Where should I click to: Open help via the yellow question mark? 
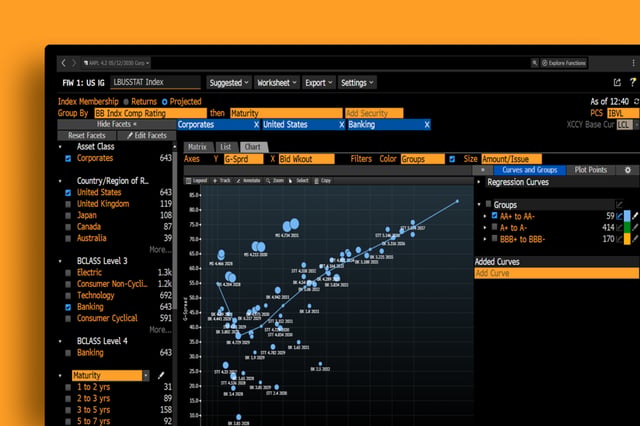(633, 82)
